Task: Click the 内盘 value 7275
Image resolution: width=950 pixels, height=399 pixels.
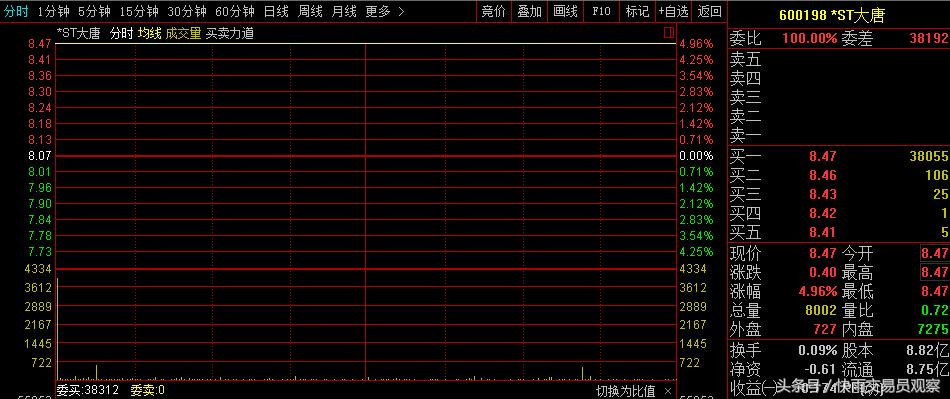Action: pos(933,329)
